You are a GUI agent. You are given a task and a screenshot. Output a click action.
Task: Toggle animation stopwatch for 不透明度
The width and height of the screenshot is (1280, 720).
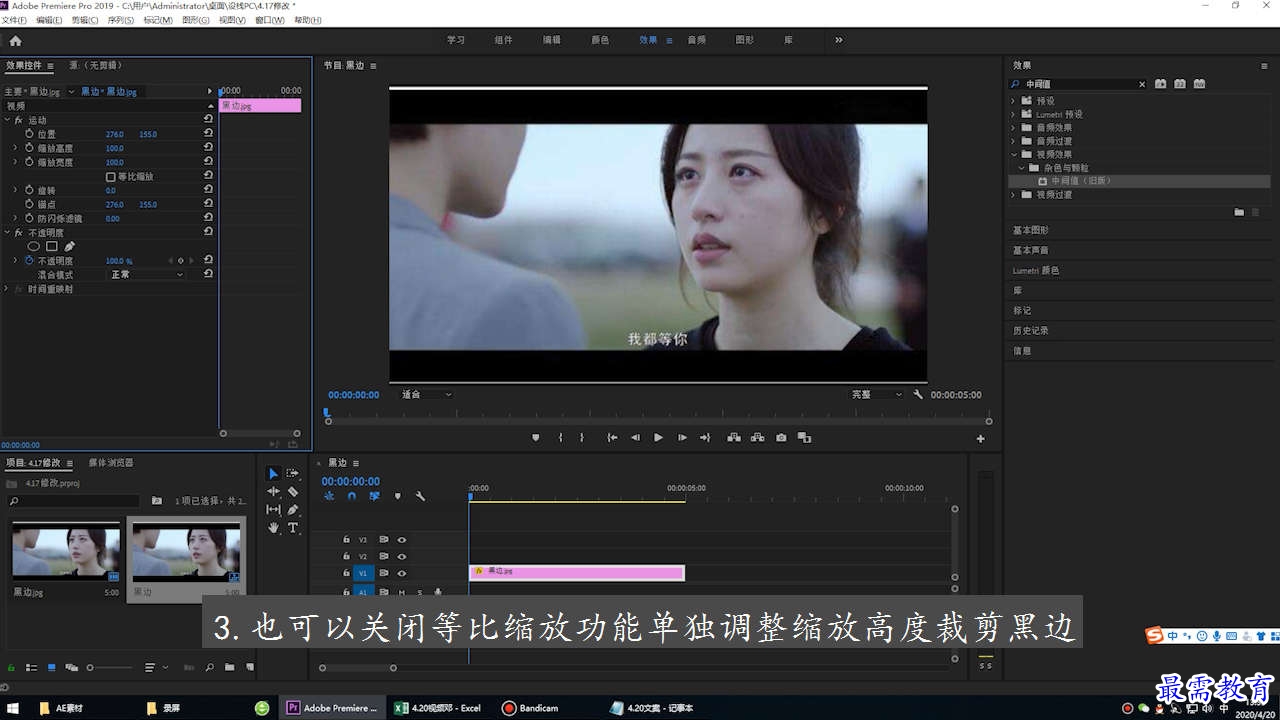pyautogui.click(x=29, y=260)
